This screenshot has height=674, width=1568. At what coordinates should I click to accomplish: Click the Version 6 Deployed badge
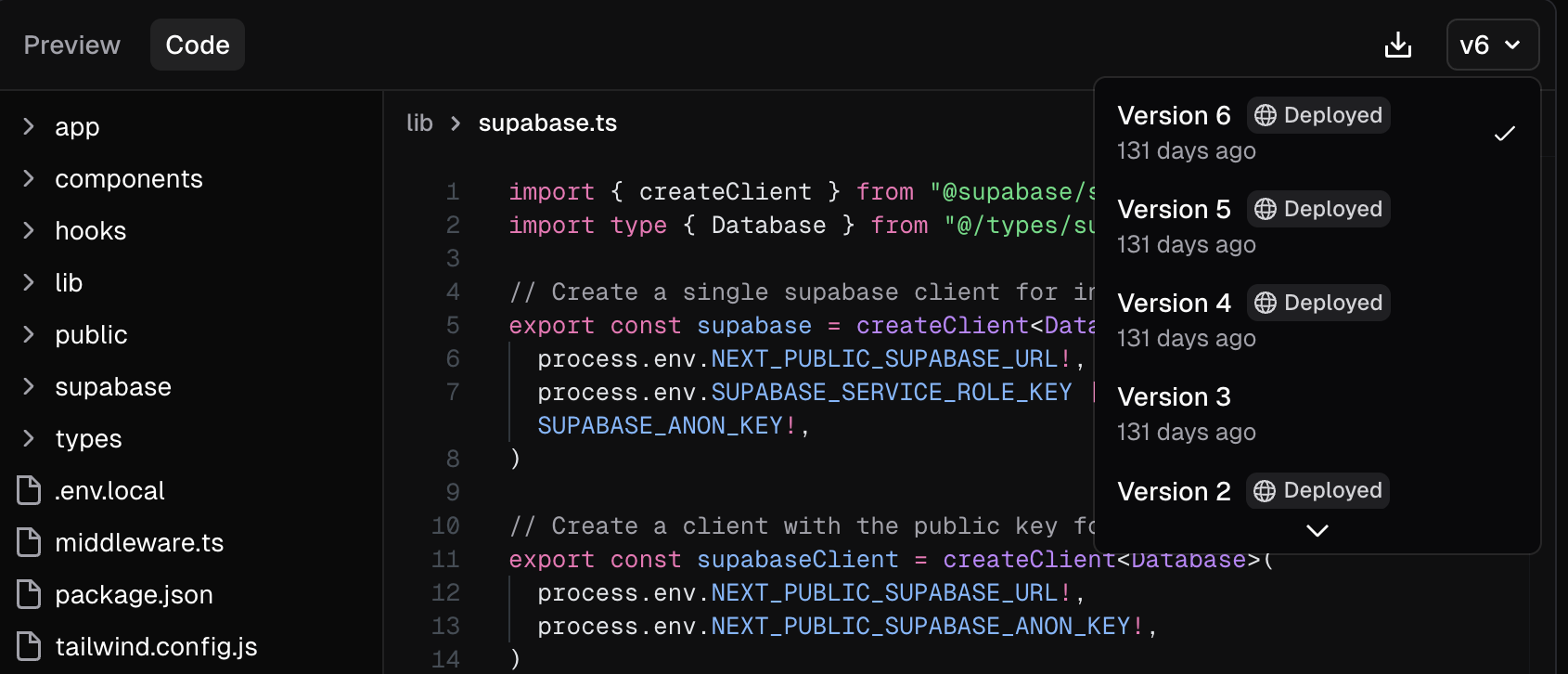(1318, 115)
